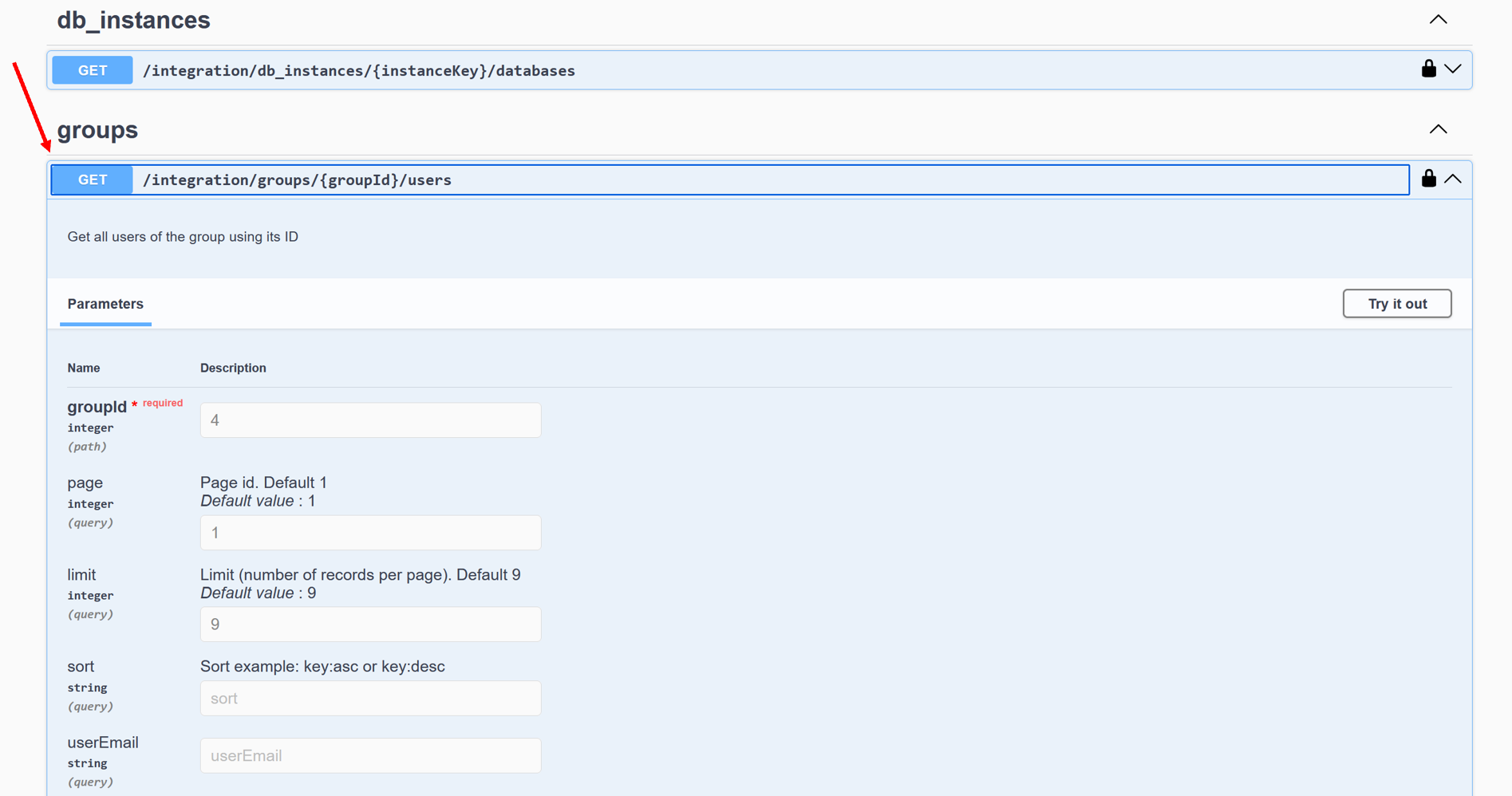Click the lock icon on db_instances endpoint

click(x=1428, y=69)
